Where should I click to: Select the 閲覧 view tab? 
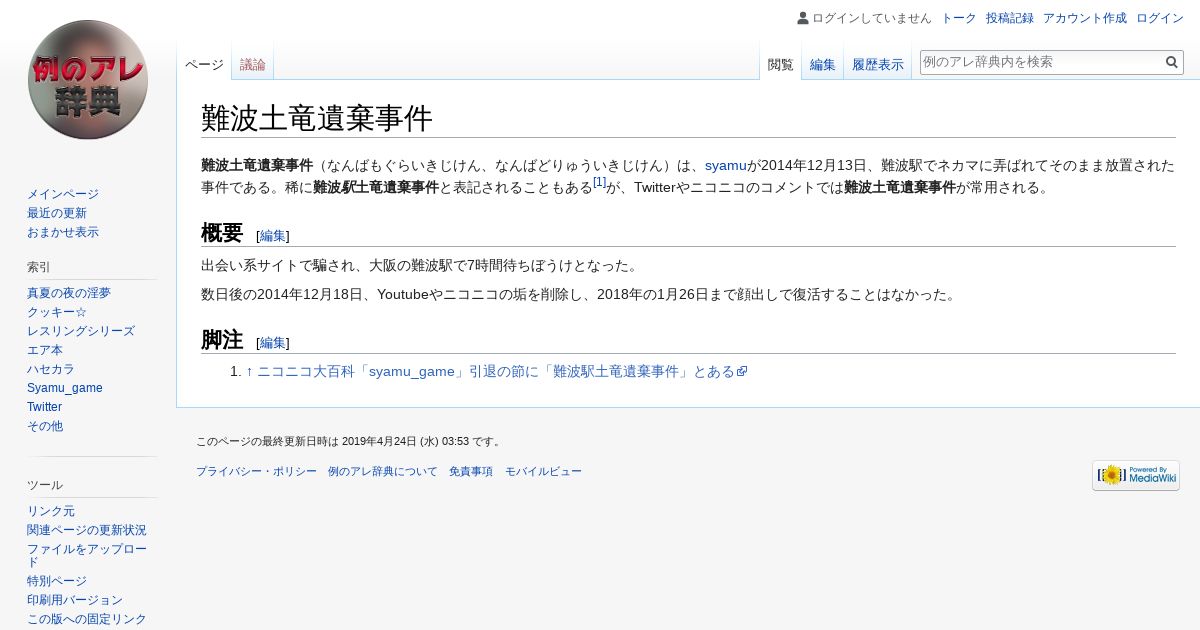coord(781,65)
